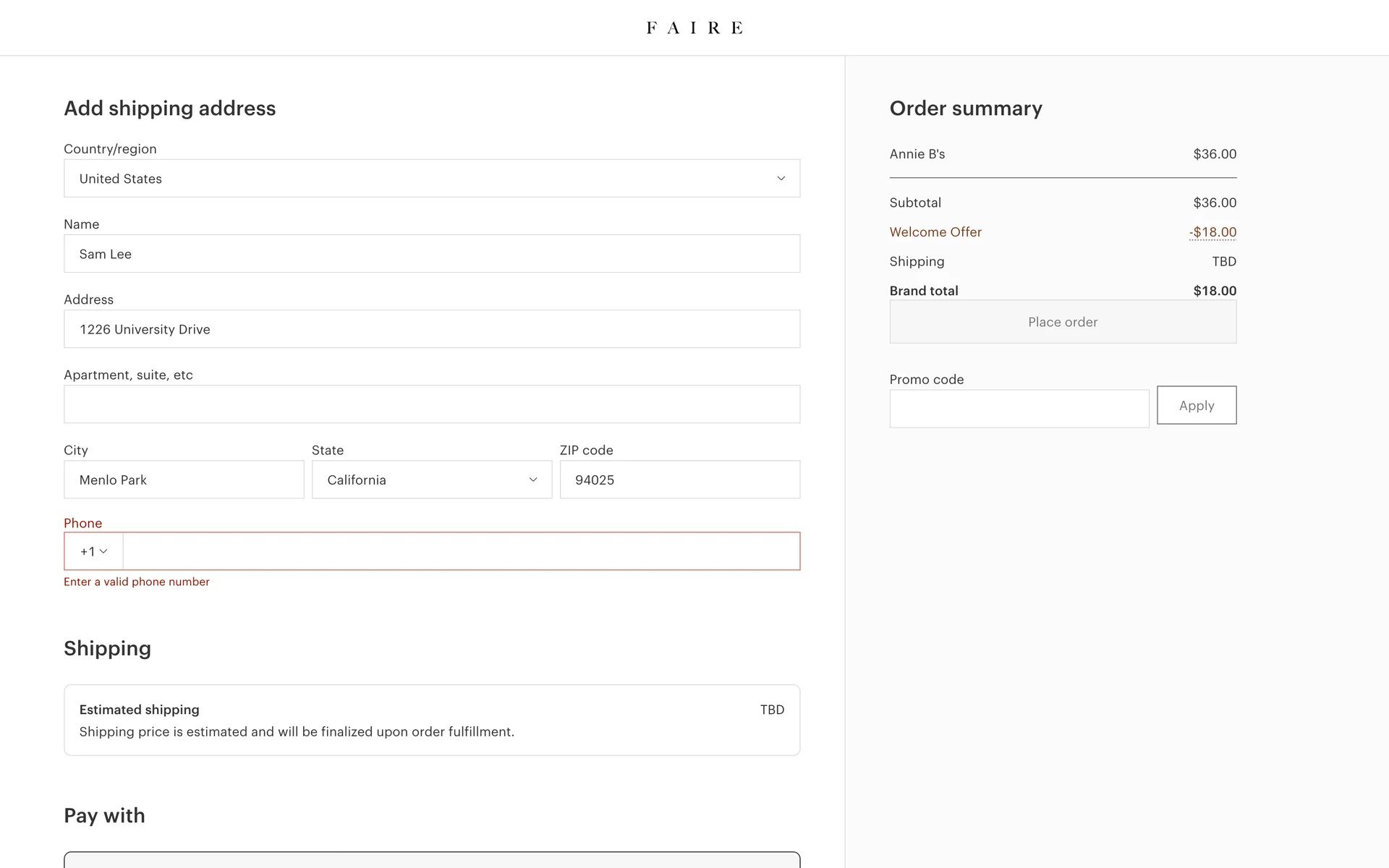The width and height of the screenshot is (1389, 868).
Task: Click the -$18.00 Welcome Offer discount amount
Action: (1212, 232)
